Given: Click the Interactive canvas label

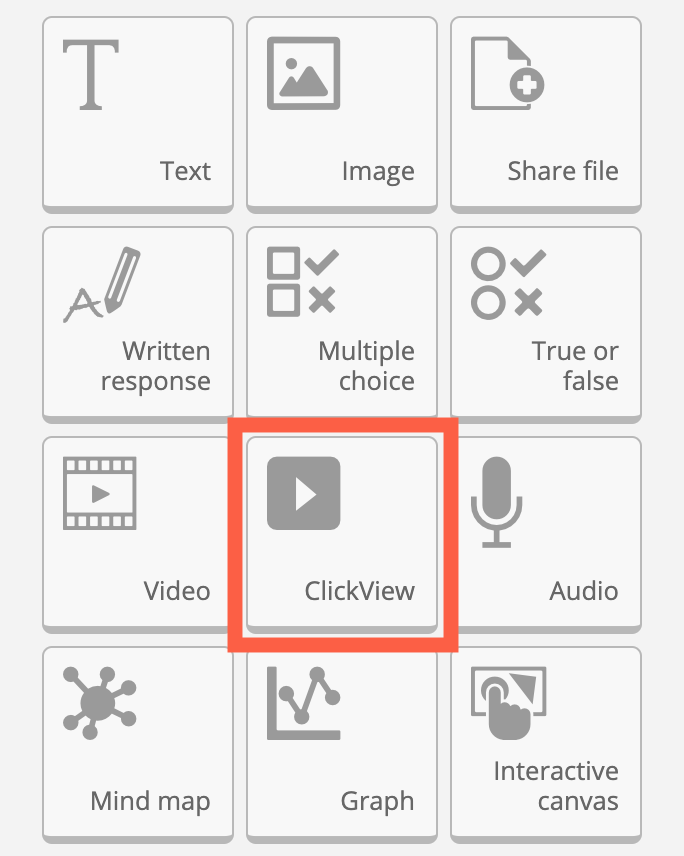Looking at the screenshot, I should coord(556,786).
